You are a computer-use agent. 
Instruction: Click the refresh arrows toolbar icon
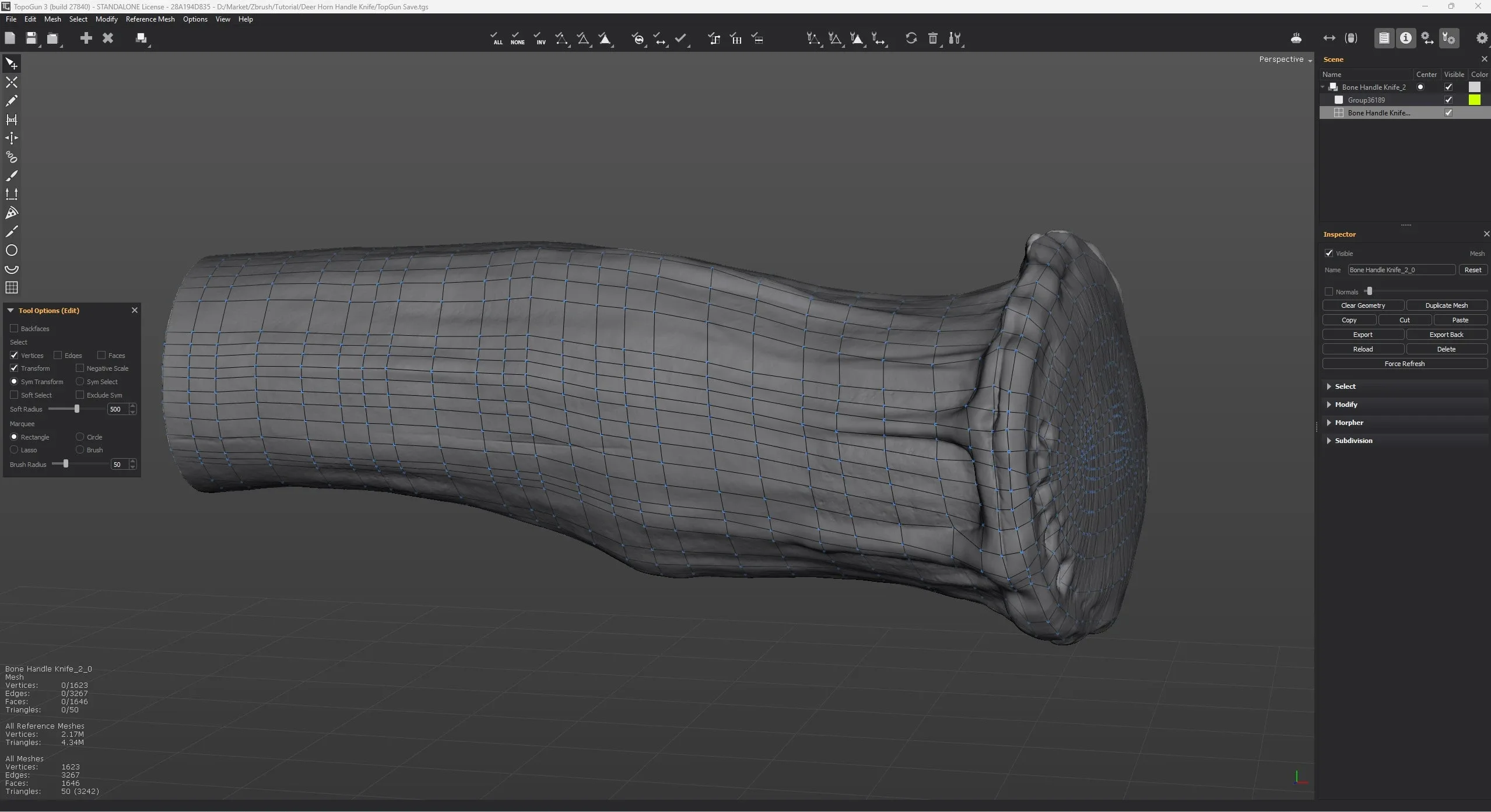coord(911,38)
